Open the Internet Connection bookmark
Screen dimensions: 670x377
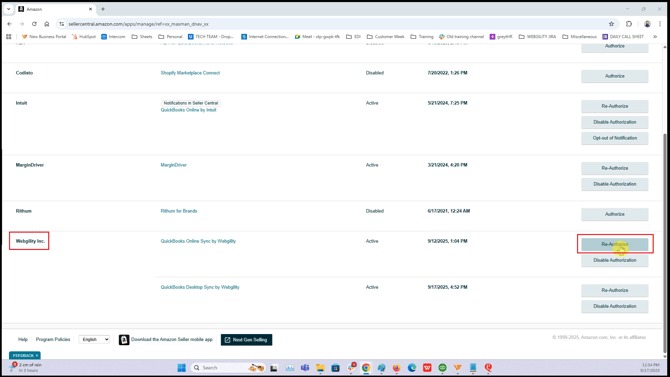tap(265, 37)
